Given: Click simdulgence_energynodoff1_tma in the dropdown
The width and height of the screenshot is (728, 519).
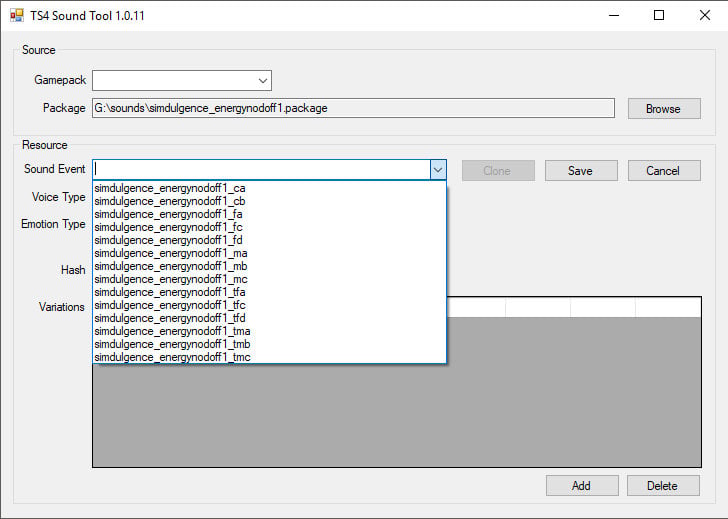Looking at the screenshot, I should pyautogui.click(x=269, y=331).
